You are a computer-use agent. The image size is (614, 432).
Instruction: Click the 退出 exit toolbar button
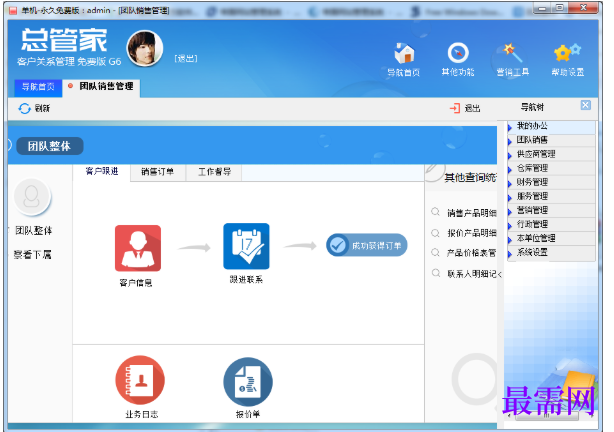465,108
